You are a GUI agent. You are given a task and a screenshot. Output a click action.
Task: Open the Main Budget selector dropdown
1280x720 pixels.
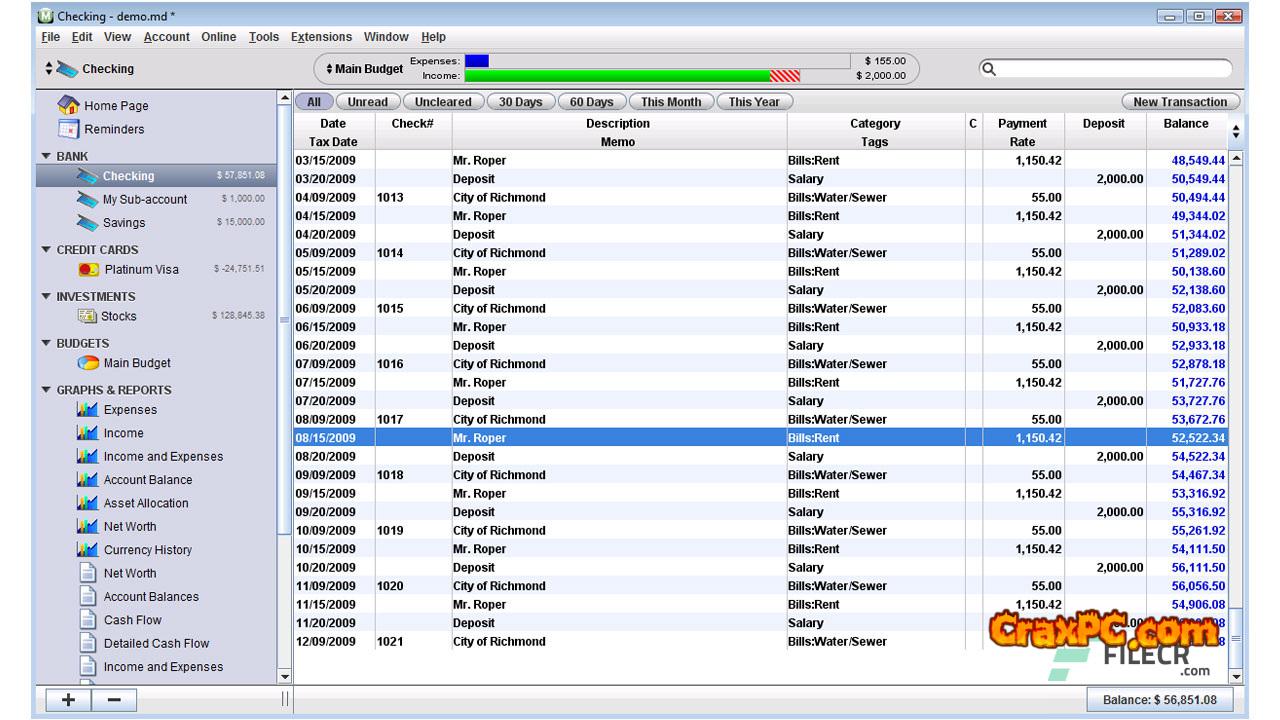364,69
